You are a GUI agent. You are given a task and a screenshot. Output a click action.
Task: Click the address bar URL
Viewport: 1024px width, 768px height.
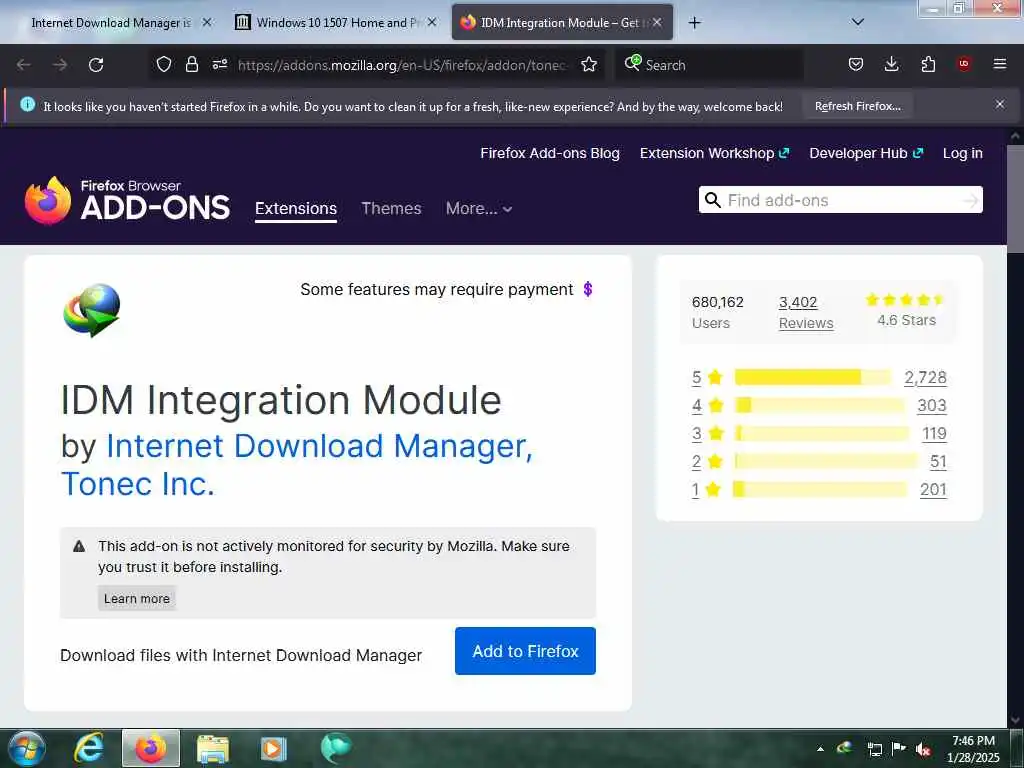tap(402, 65)
